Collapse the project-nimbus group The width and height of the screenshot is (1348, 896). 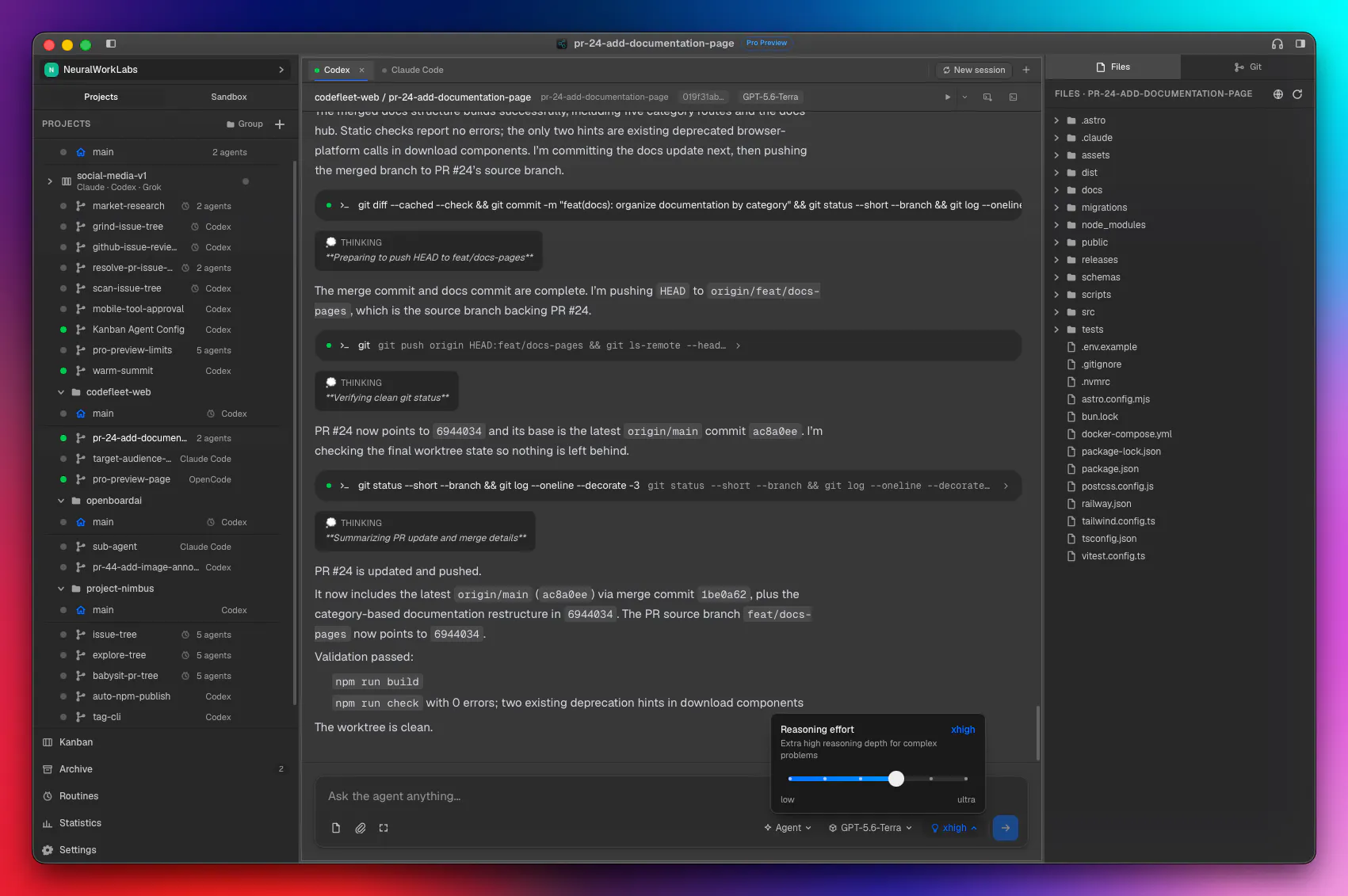click(x=61, y=589)
